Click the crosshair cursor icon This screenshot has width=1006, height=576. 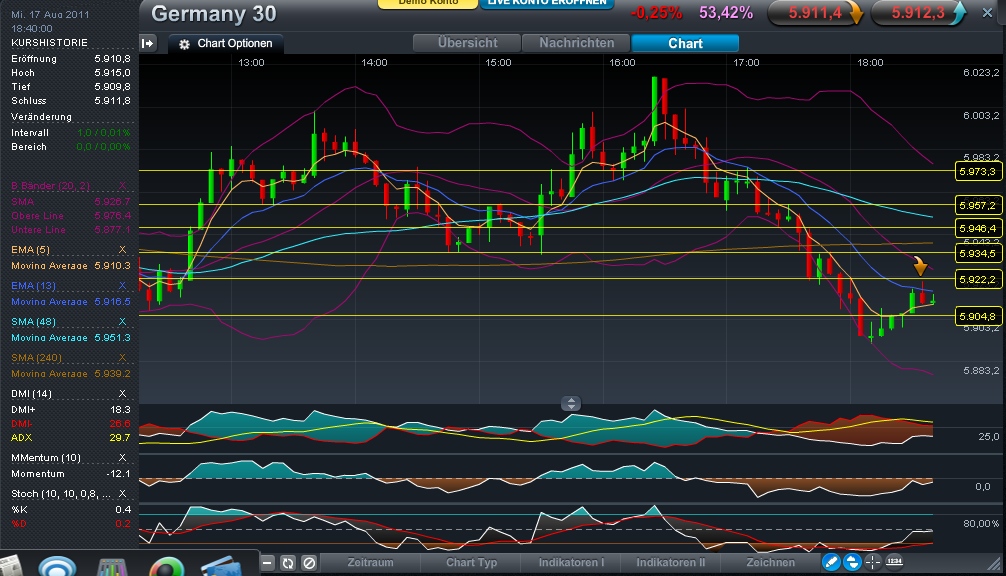(x=872, y=562)
